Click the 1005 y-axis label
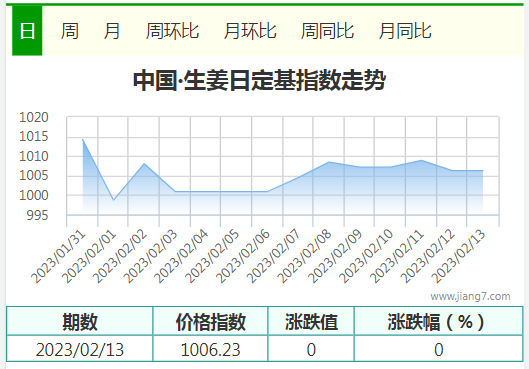This screenshot has width=529, height=369. point(34,176)
